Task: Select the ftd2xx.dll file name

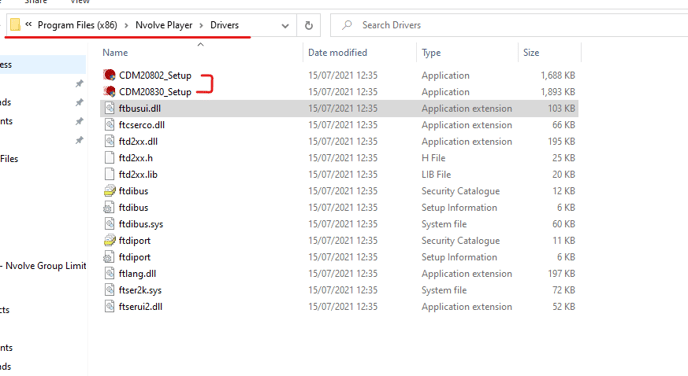Action: [138, 141]
